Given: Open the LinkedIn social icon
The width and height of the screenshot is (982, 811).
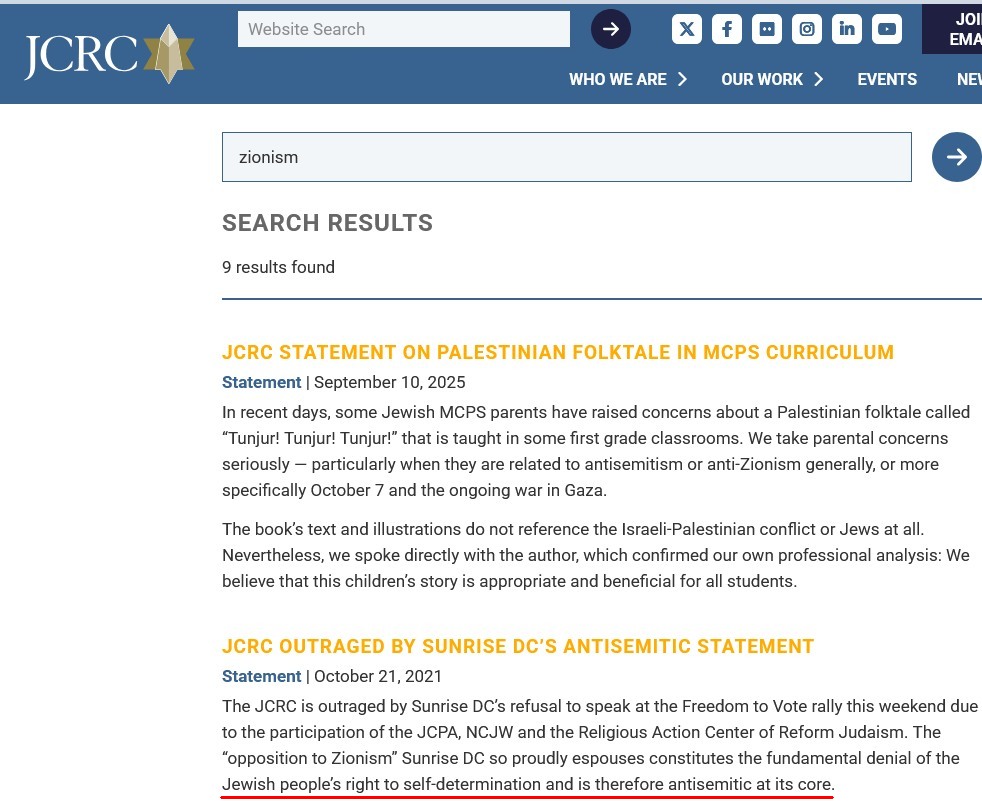Looking at the screenshot, I should click(847, 29).
